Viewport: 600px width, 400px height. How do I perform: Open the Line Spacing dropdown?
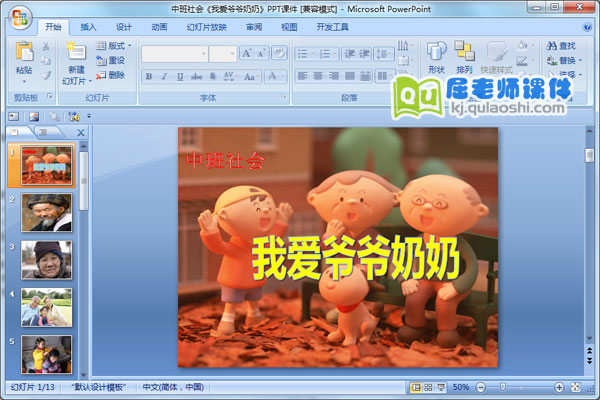tap(383, 54)
